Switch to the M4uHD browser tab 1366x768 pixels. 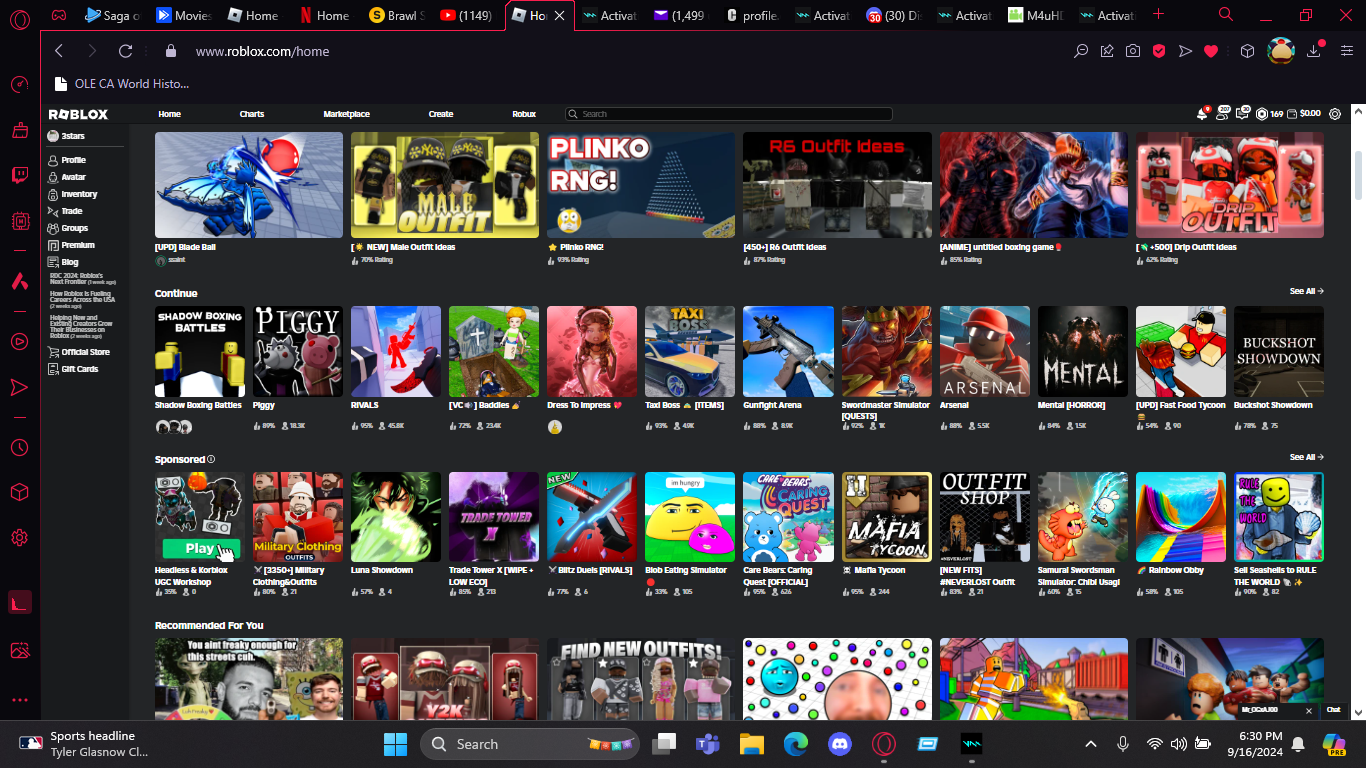click(1035, 15)
